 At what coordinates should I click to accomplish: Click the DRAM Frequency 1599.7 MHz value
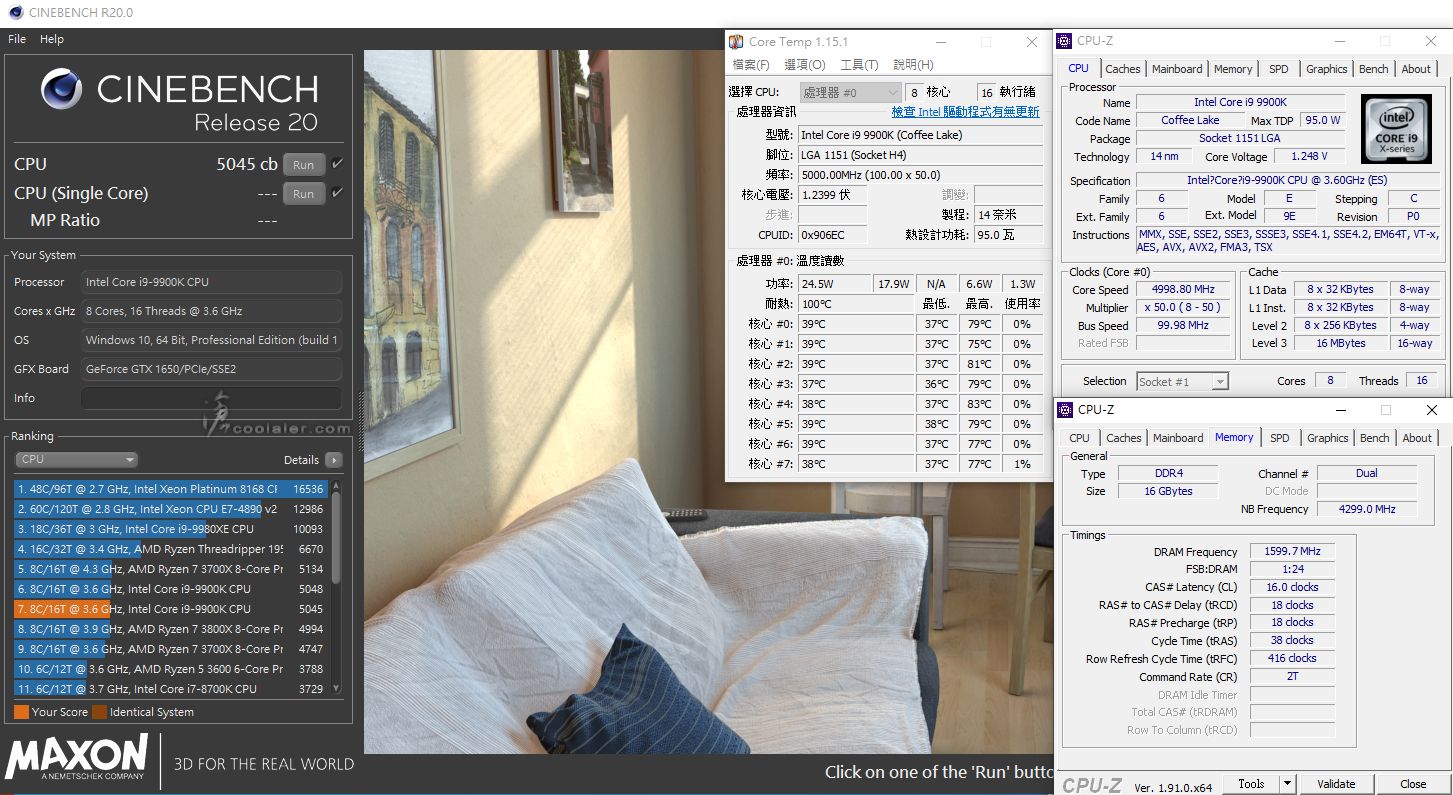point(1293,551)
